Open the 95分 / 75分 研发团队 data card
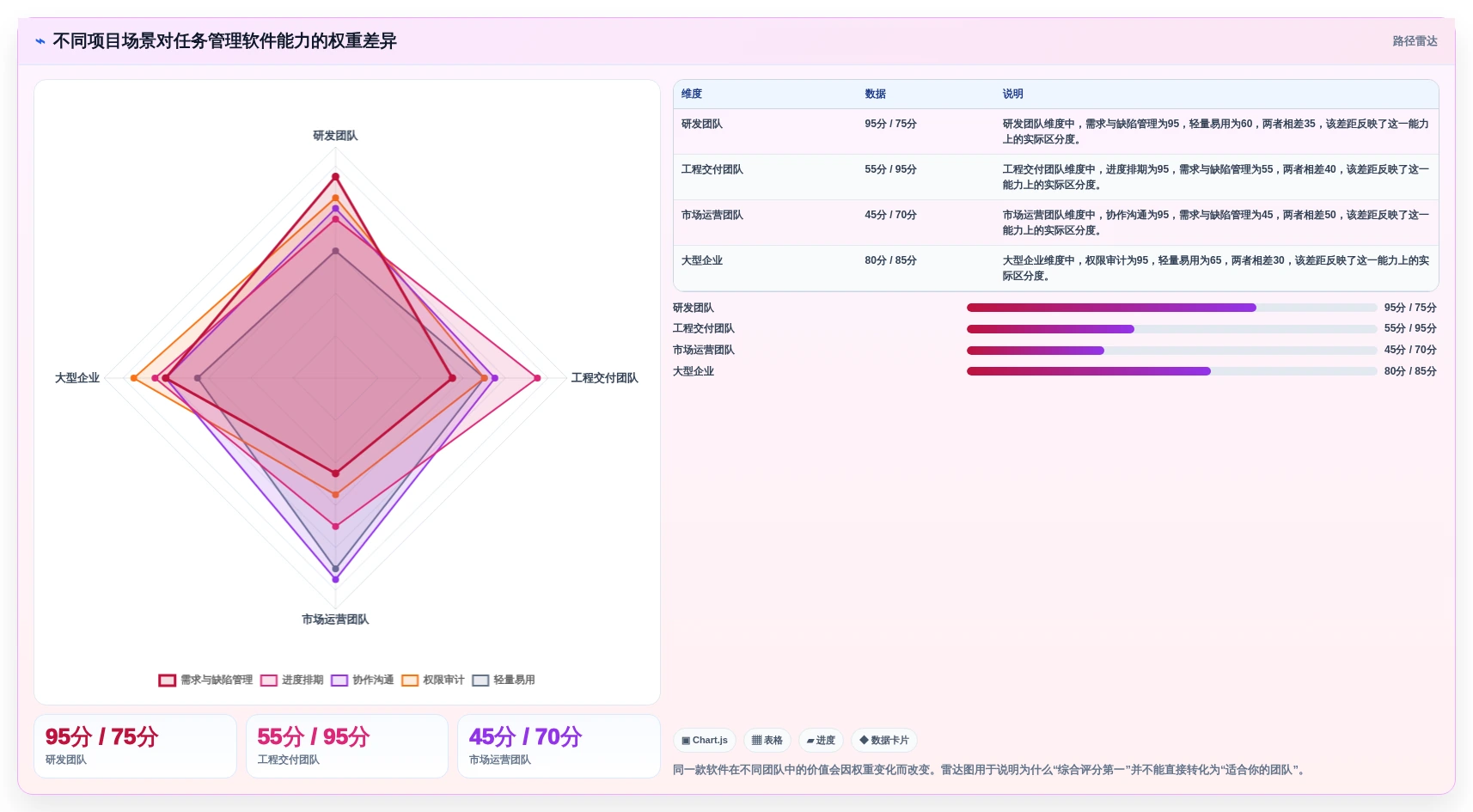This screenshot has width=1473, height=812. pos(135,747)
